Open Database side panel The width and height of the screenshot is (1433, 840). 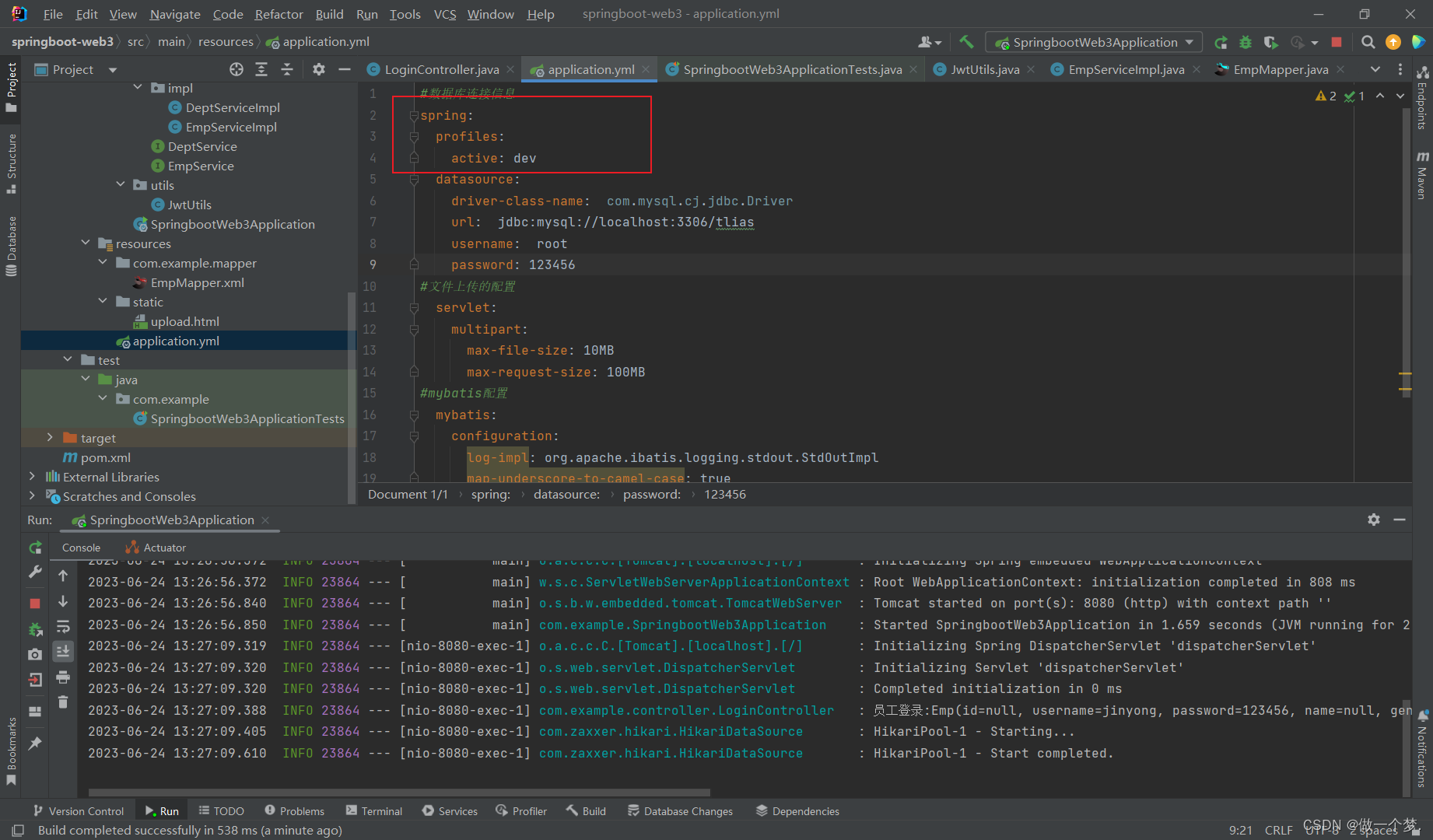point(11,247)
